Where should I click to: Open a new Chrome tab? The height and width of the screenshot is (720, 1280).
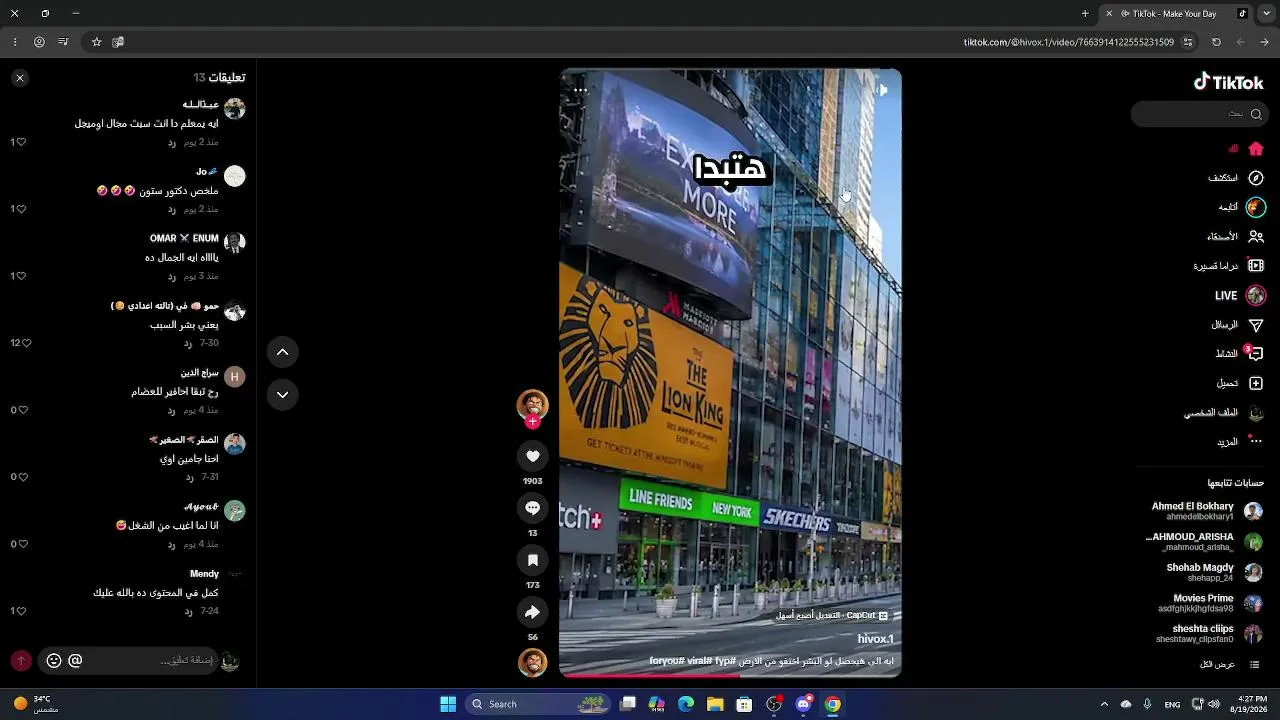click(x=1085, y=14)
